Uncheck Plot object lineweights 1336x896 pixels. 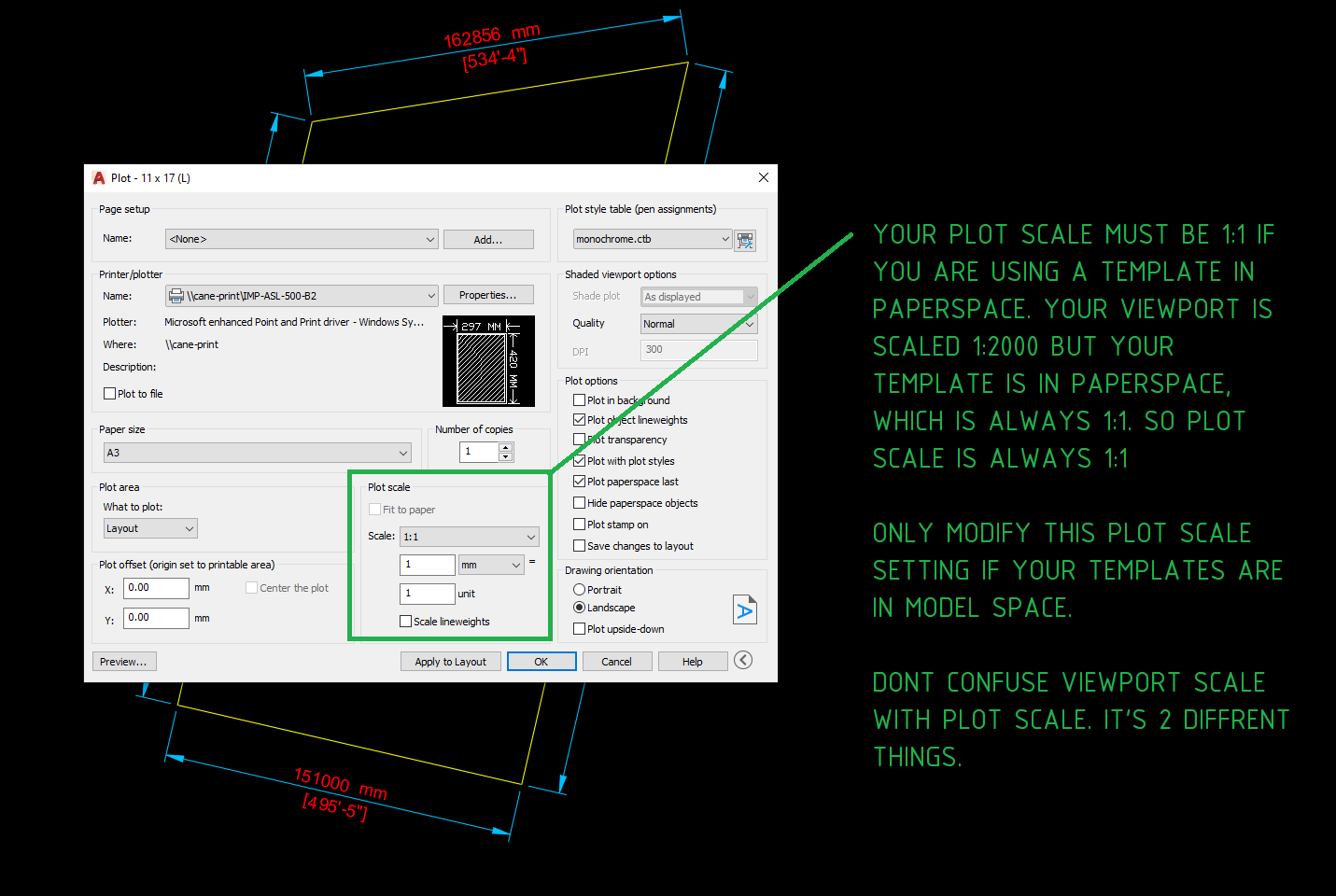click(580, 419)
